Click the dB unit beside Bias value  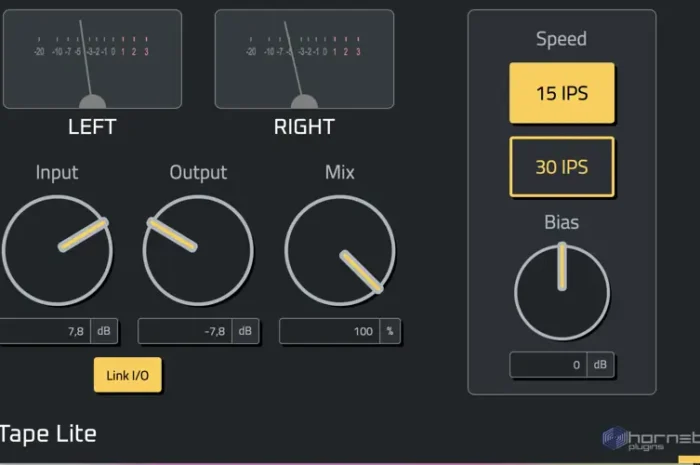click(600, 365)
